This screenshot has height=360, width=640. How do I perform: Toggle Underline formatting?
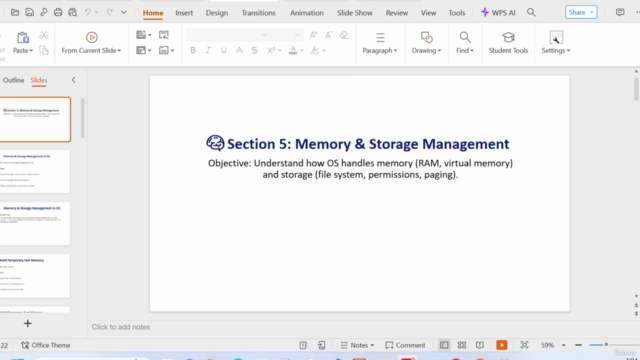click(x=224, y=50)
